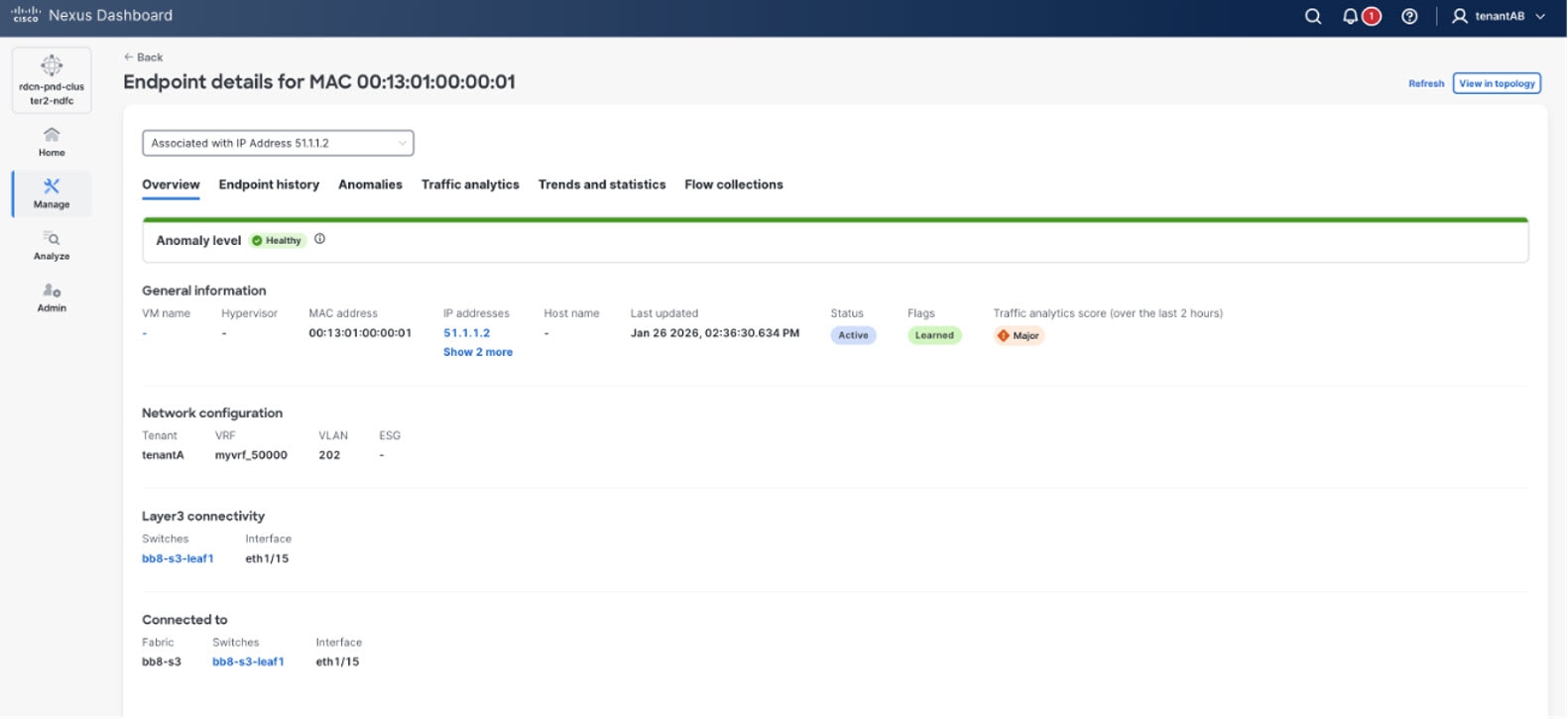Screen dimensions: 1568x719
Task: Switch to the Traffic analytics tab
Action: click(470, 184)
